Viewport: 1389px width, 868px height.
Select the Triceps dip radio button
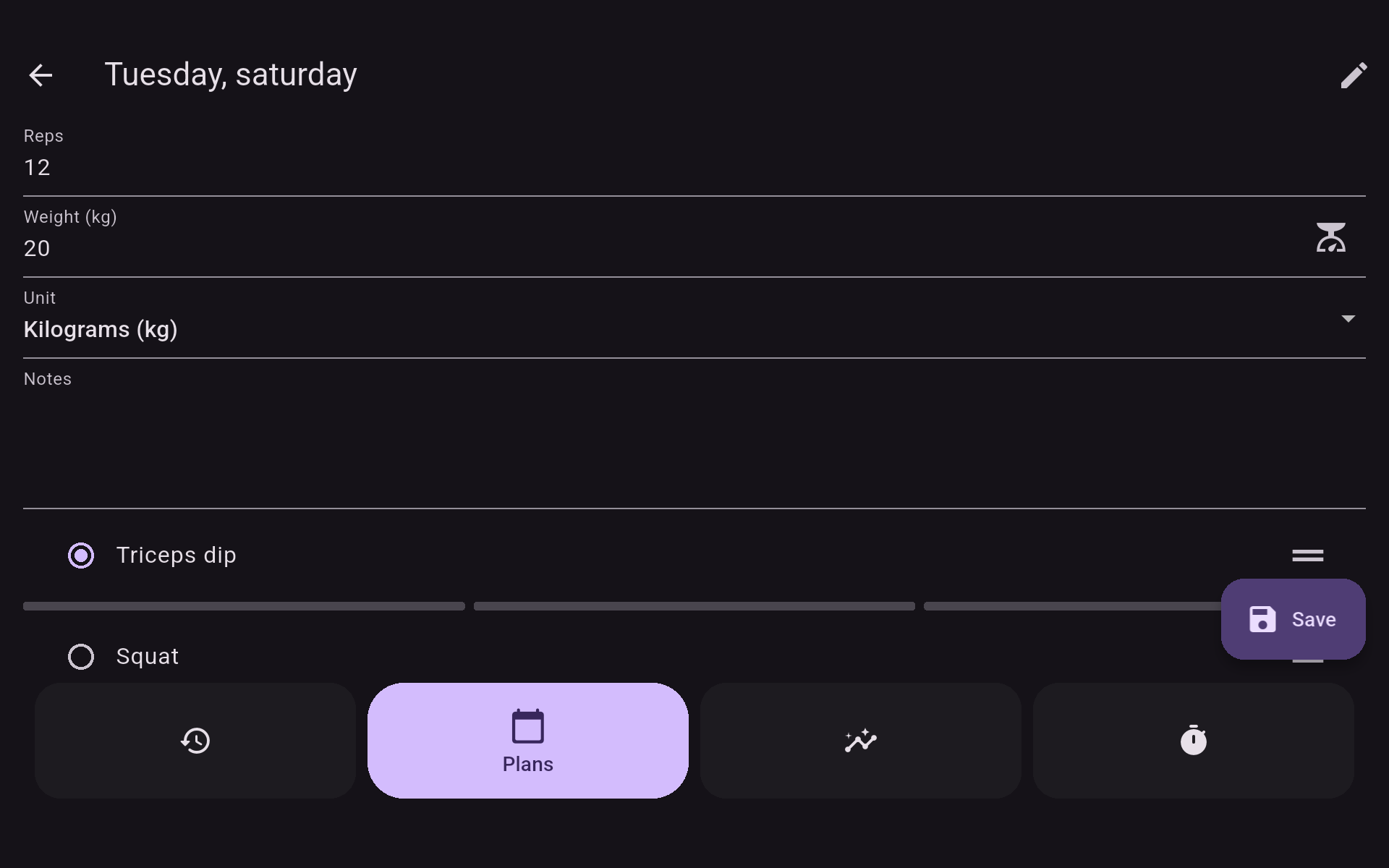81,556
